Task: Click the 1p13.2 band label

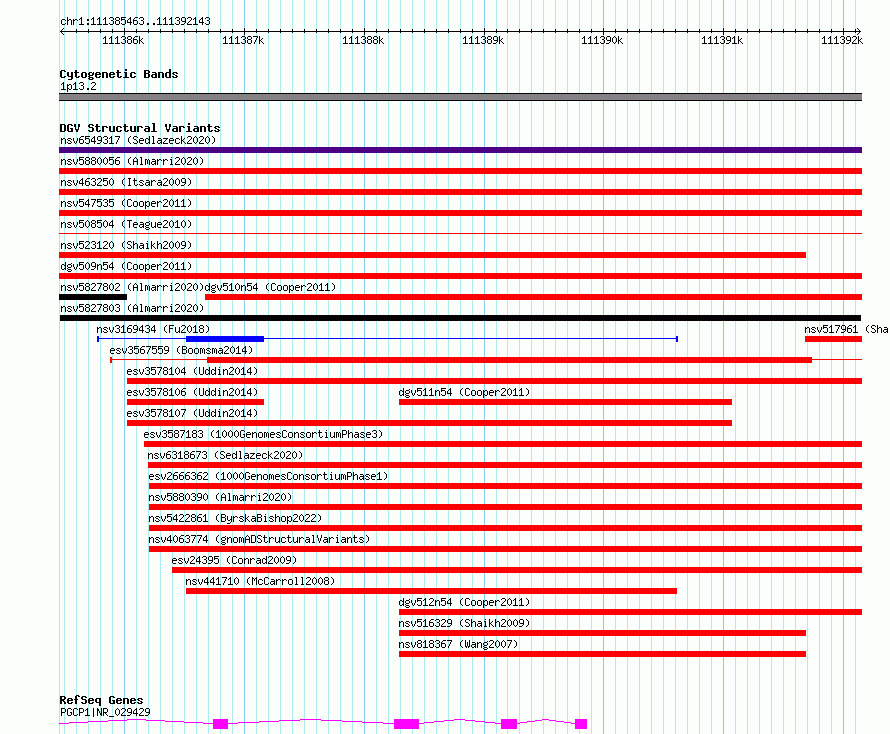Action: [x=78, y=86]
